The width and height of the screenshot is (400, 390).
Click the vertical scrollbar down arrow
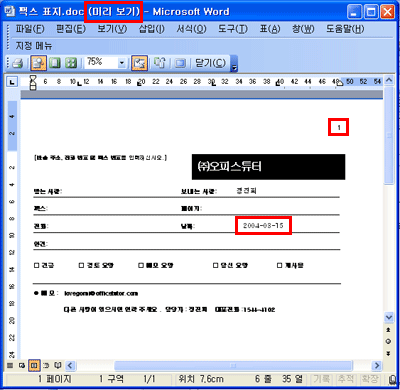tap(389, 317)
